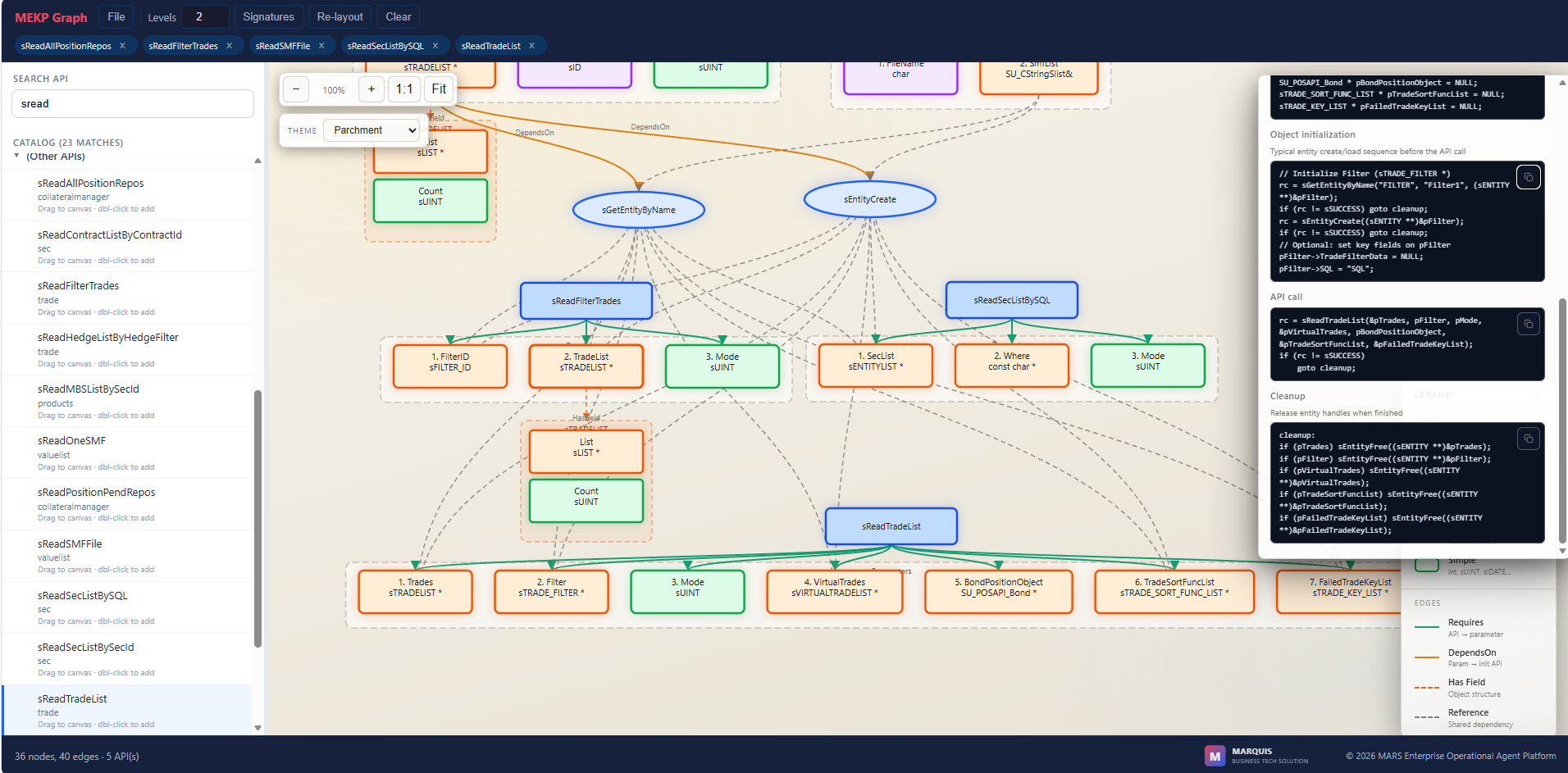Image resolution: width=1568 pixels, height=773 pixels.
Task: Collapse the (Other APIs) catalog group
Action: click(16, 156)
